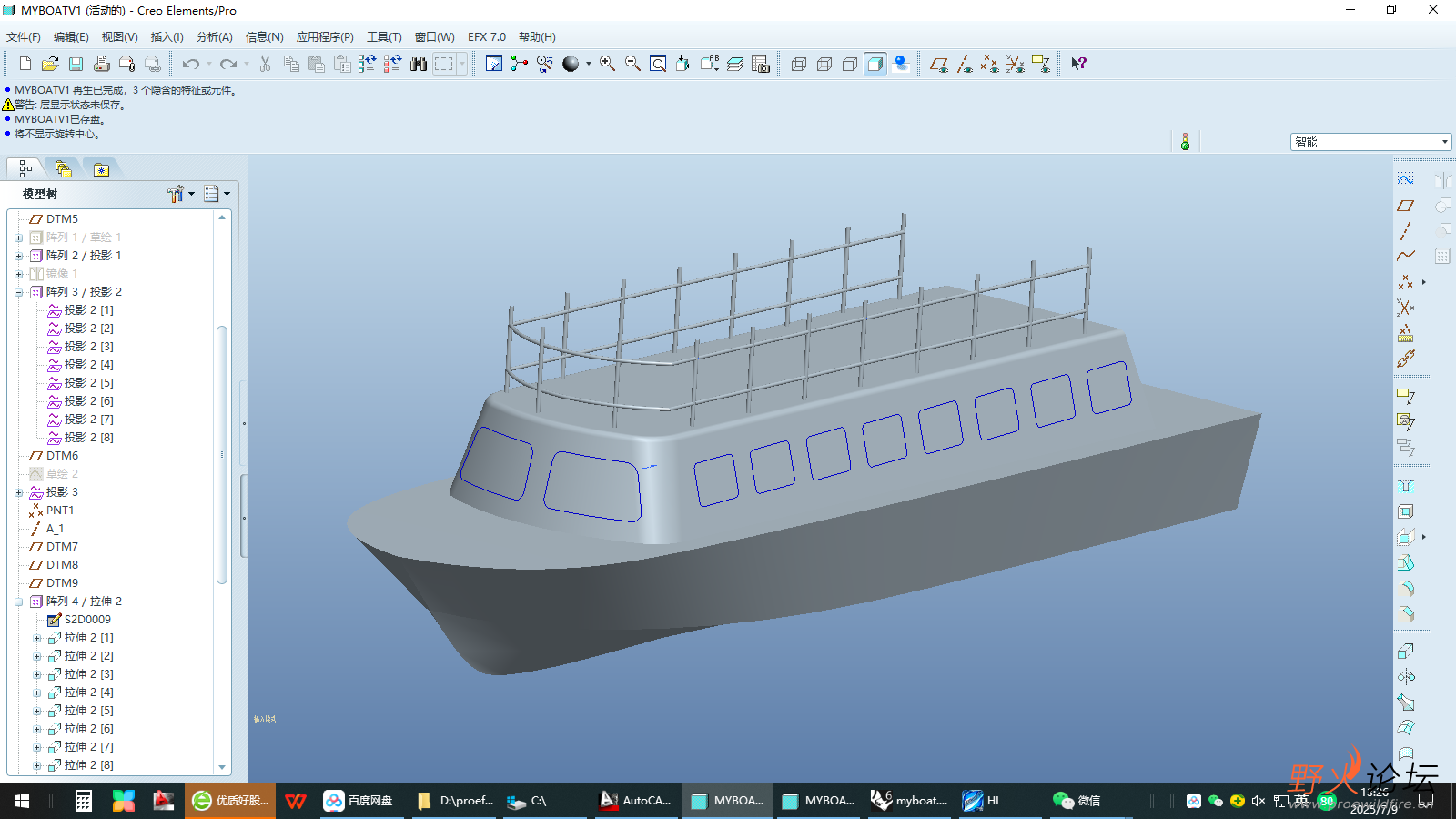This screenshot has width=1456, height=819.
Task: Collapse the 阵列 3 / 投影 2 tree node
Action: pos(19,292)
